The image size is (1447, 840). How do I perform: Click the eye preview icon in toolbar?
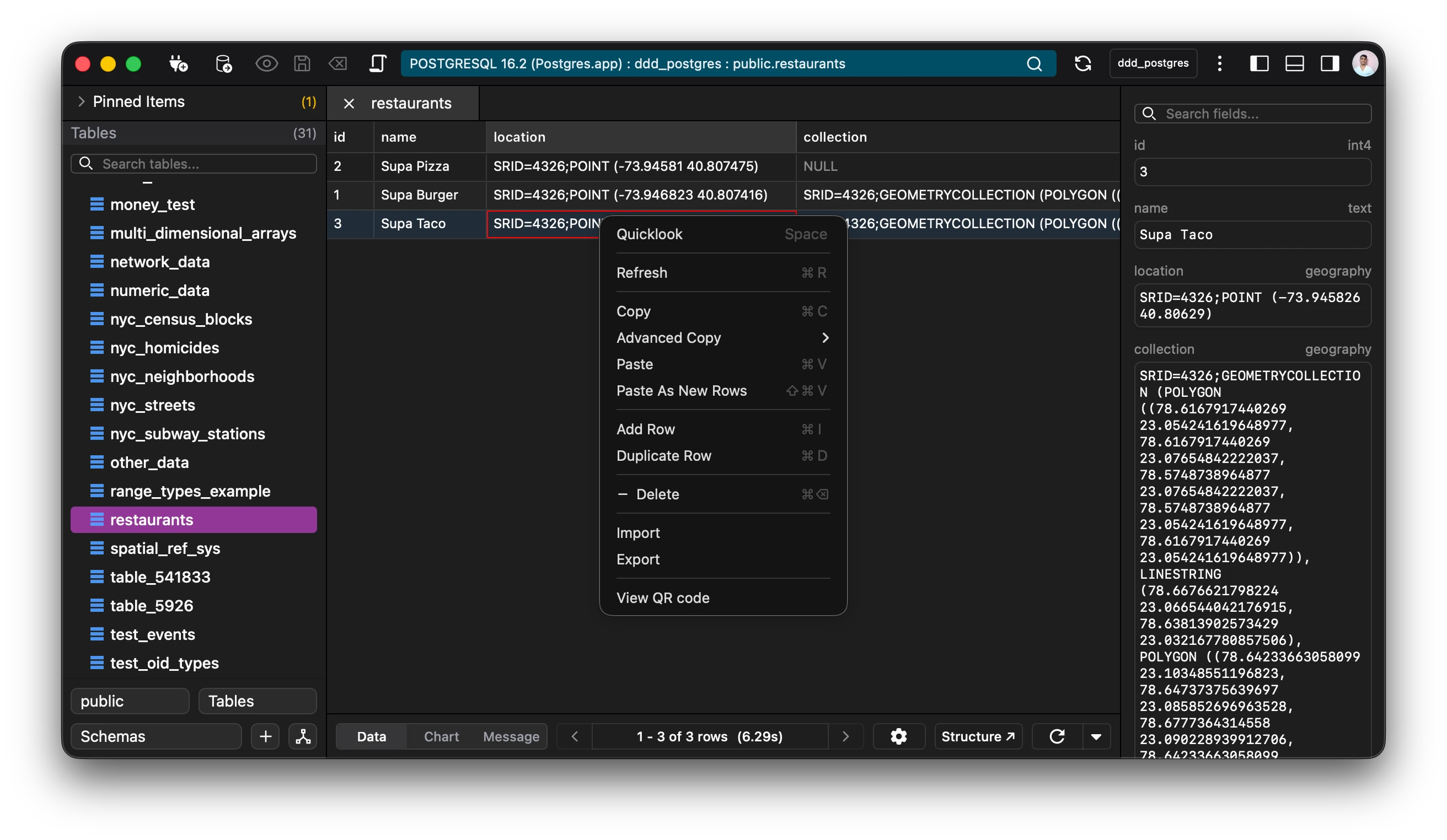point(266,63)
